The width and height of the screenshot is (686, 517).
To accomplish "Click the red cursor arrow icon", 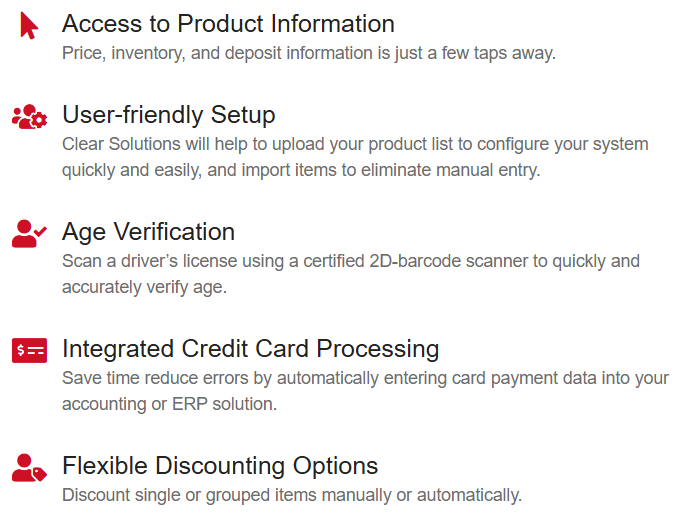I will coord(29,26).
